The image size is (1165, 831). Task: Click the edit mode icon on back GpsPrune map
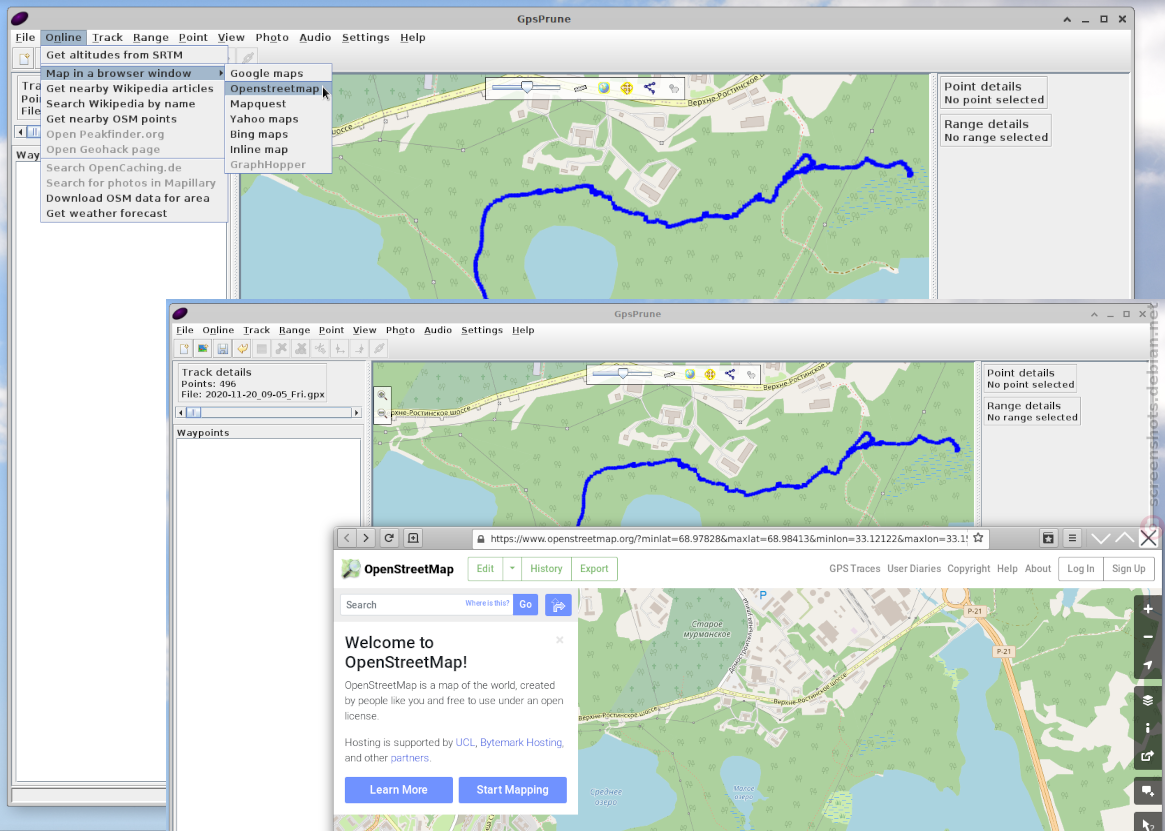coord(673,88)
